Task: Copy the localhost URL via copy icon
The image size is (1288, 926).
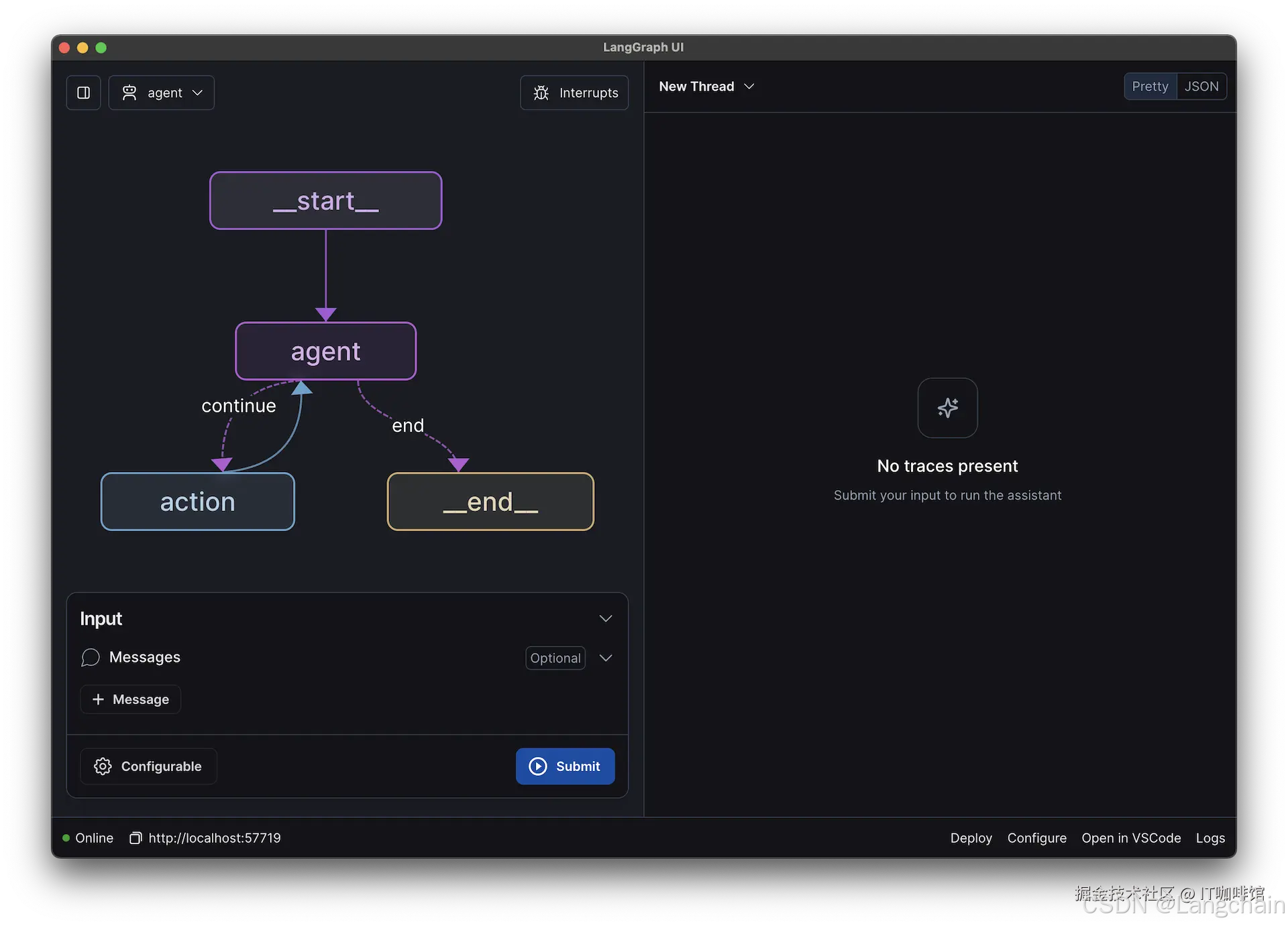Action: [136, 838]
